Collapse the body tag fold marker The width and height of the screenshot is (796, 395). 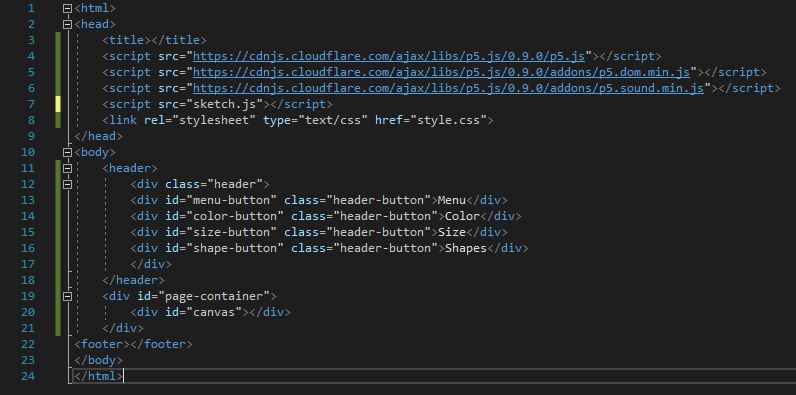click(x=68, y=152)
